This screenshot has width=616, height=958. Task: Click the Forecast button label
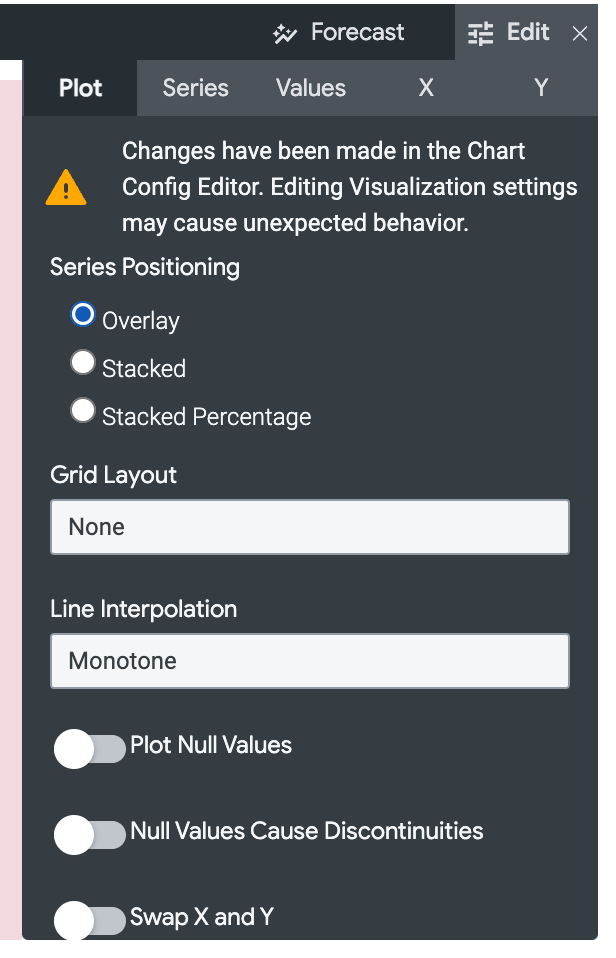pos(358,32)
